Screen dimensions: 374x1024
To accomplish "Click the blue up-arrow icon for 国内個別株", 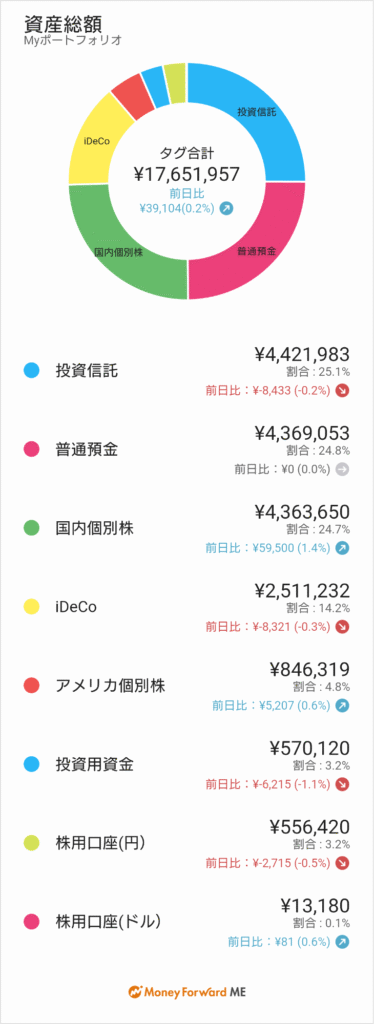I will [343, 548].
